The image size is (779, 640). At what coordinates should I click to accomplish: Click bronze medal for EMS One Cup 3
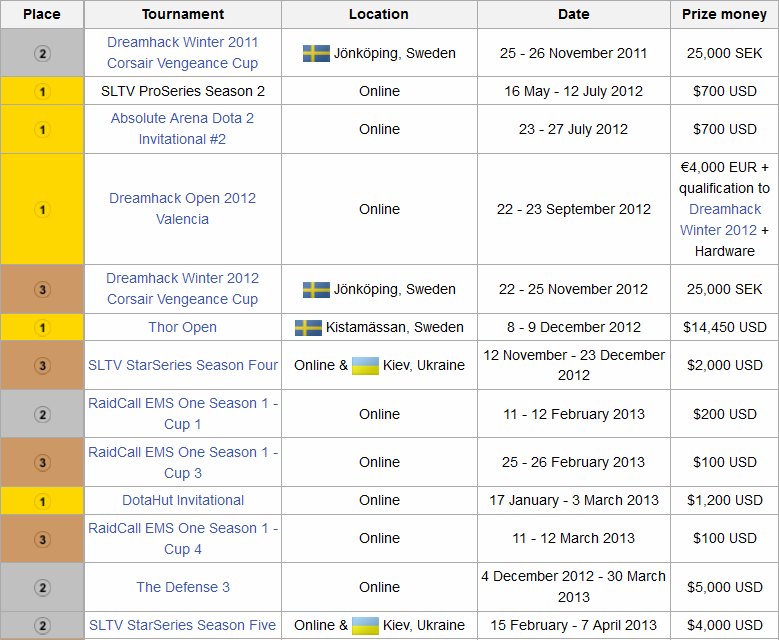click(x=42, y=463)
